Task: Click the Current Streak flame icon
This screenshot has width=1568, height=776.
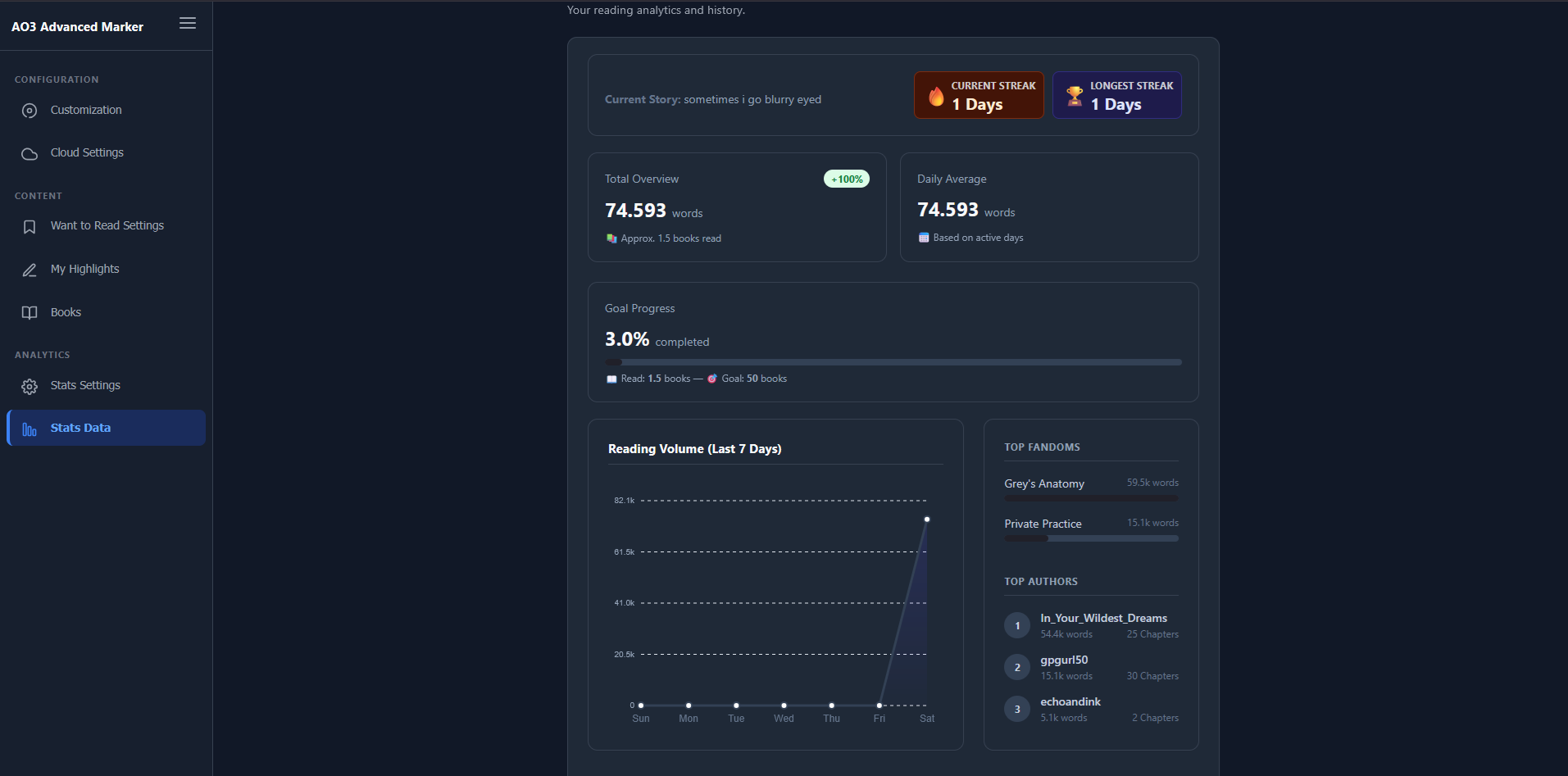Action: pos(936,96)
